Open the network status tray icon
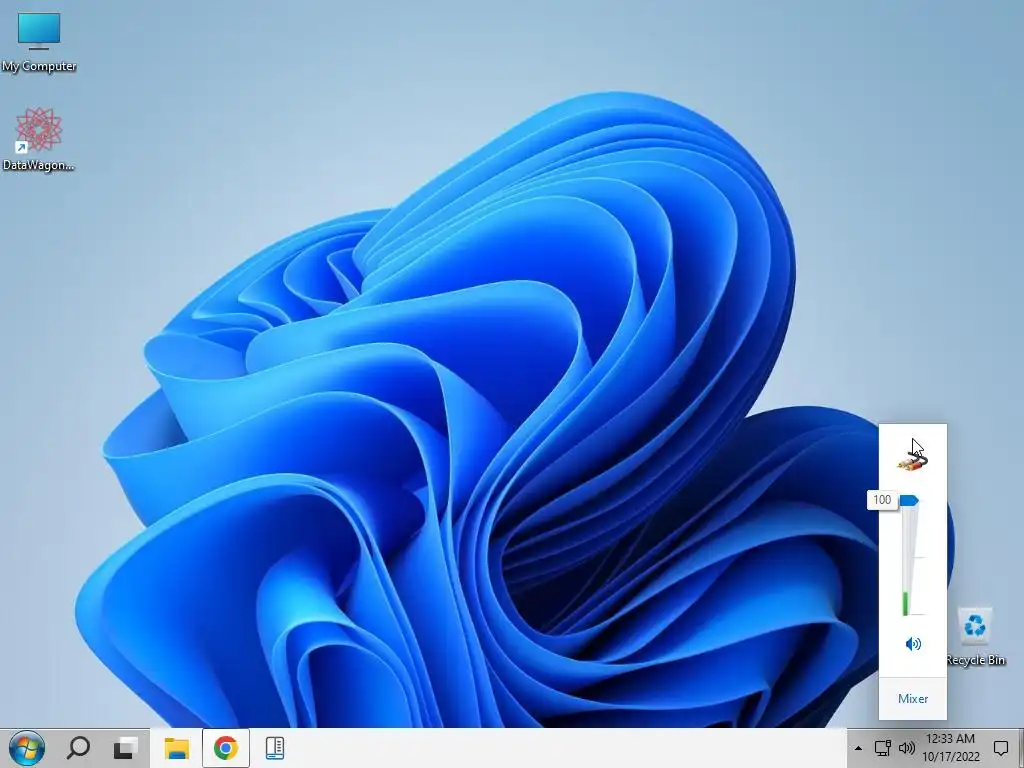Screen dimensions: 1024x768 [x=882, y=748]
